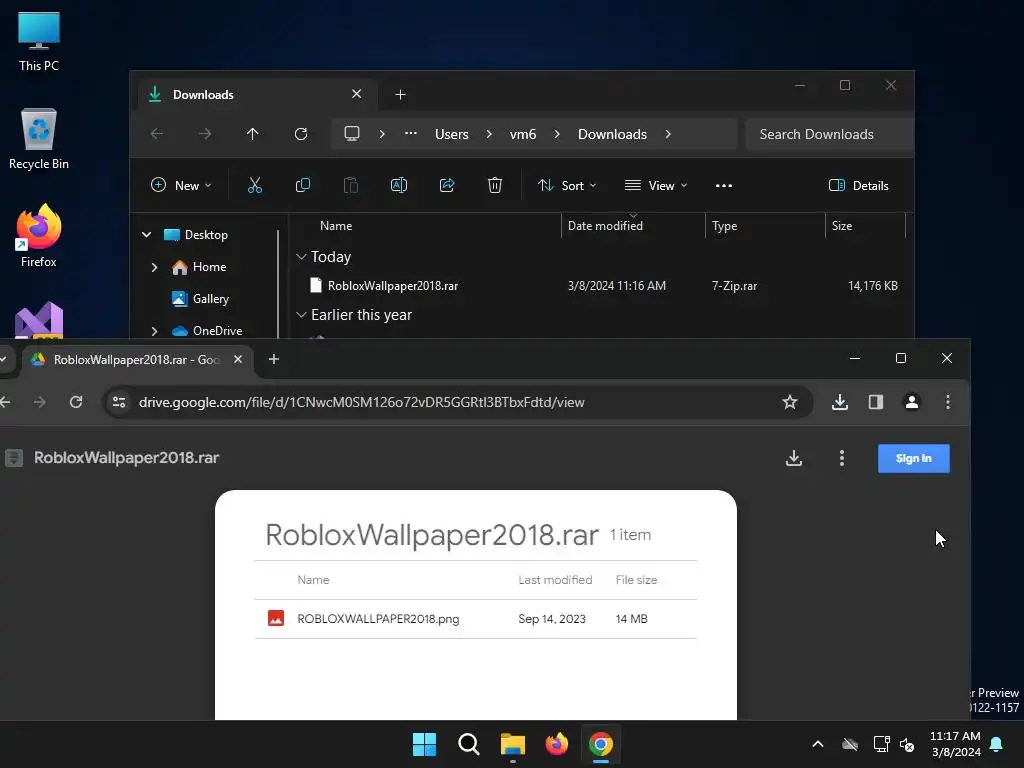This screenshot has height=768, width=1024.
Task: Sort by the Size column header
Action: pyautogui.click(x=842, y=226)
